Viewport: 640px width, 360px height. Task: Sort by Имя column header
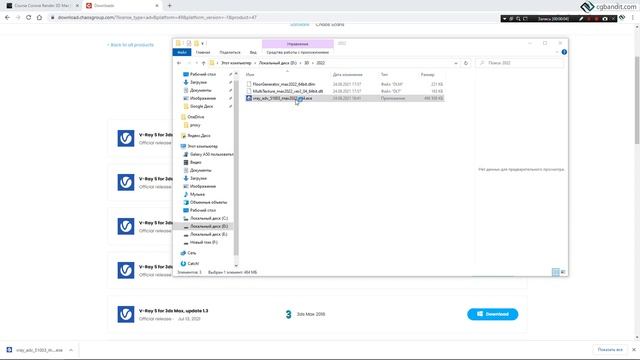click(x=250, y=75)
